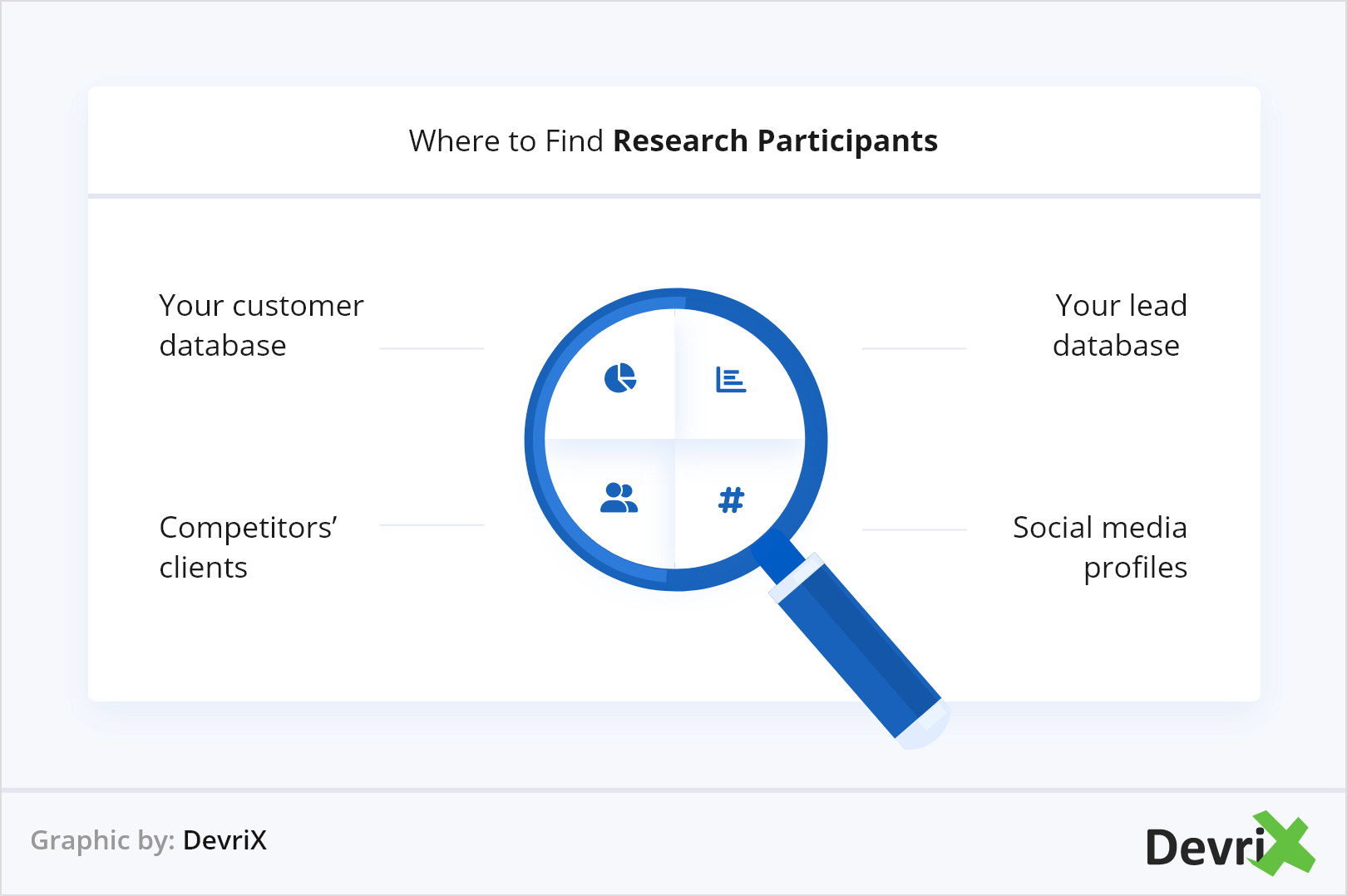Click the 'Social media profiles' label
This screenshot has height=896, width=1347.
[x=1100, y=547]
